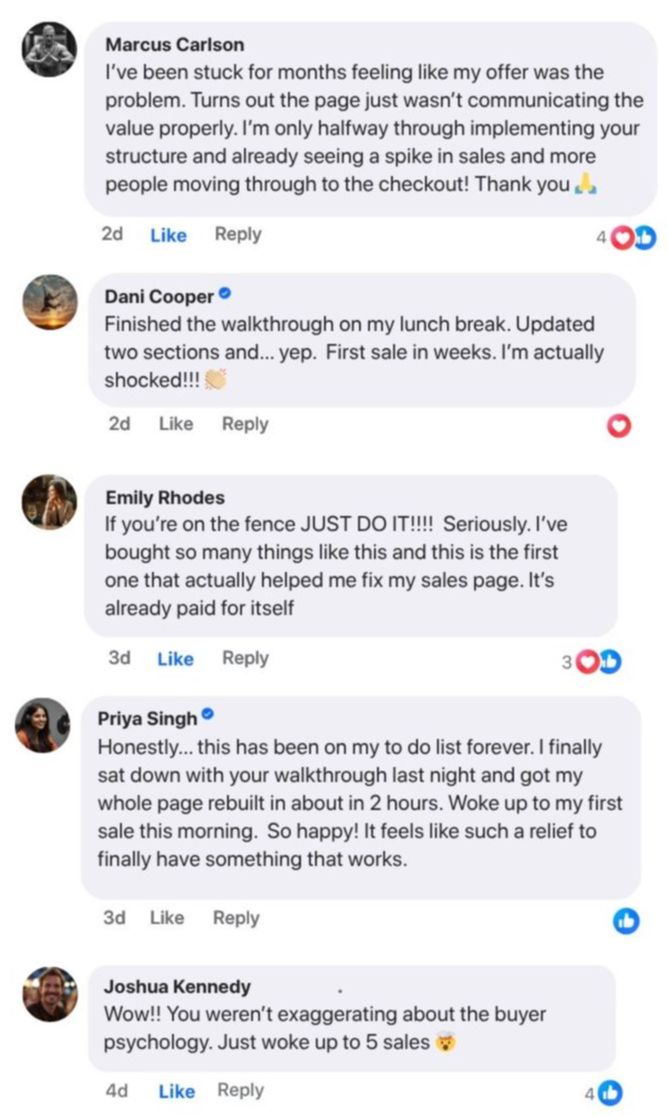Click Dani Cooper's avatar photo
This screenshot has height=1116, width=668.
[x=48, y=302]
